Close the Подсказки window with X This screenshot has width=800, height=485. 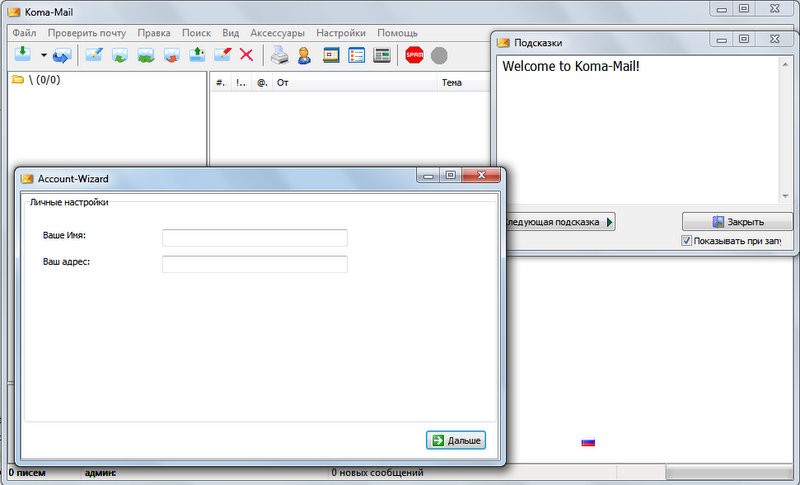pos(774,39)
